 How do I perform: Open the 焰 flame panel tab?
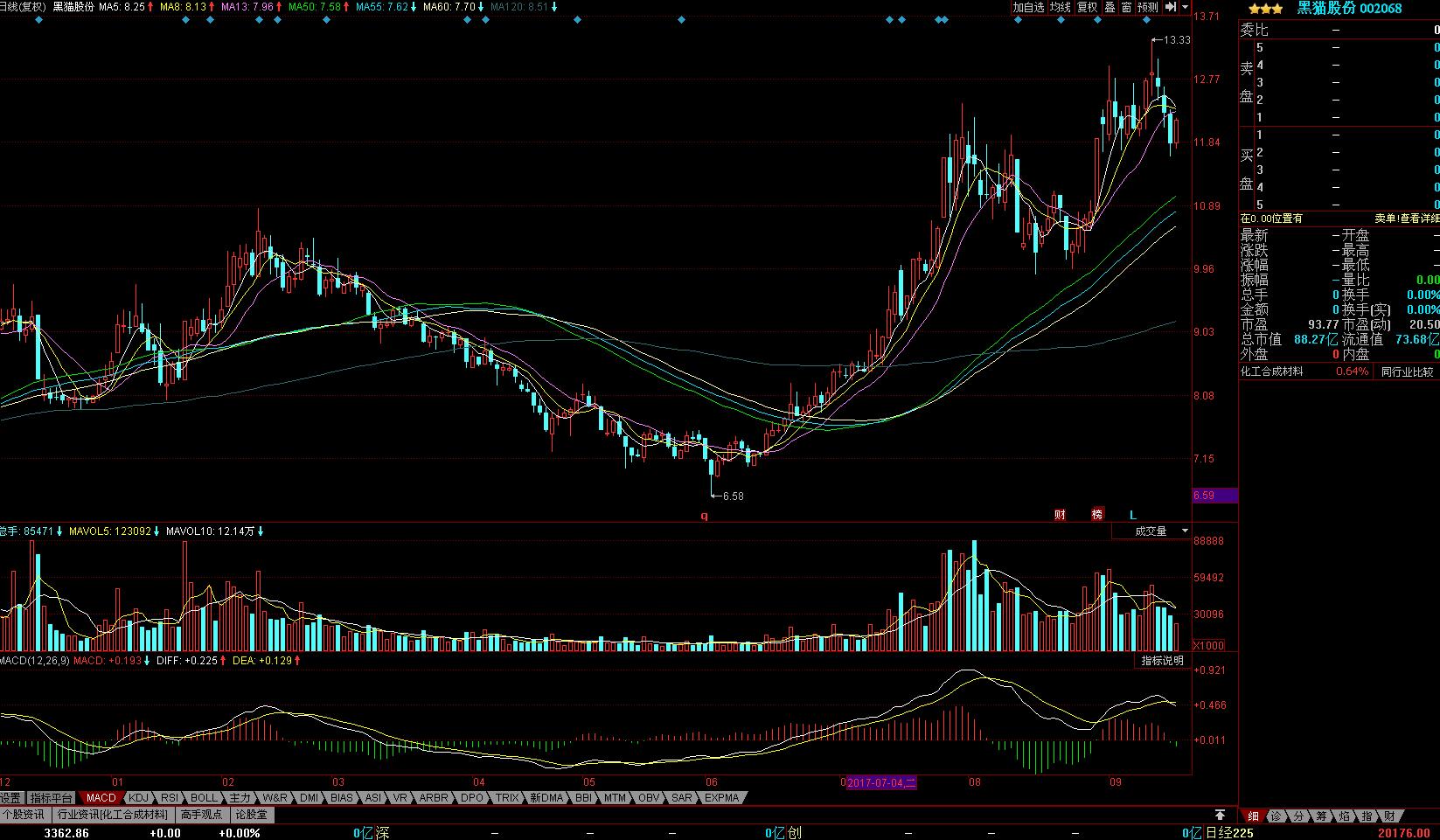pyautogui.click(x=1344, y=816)
